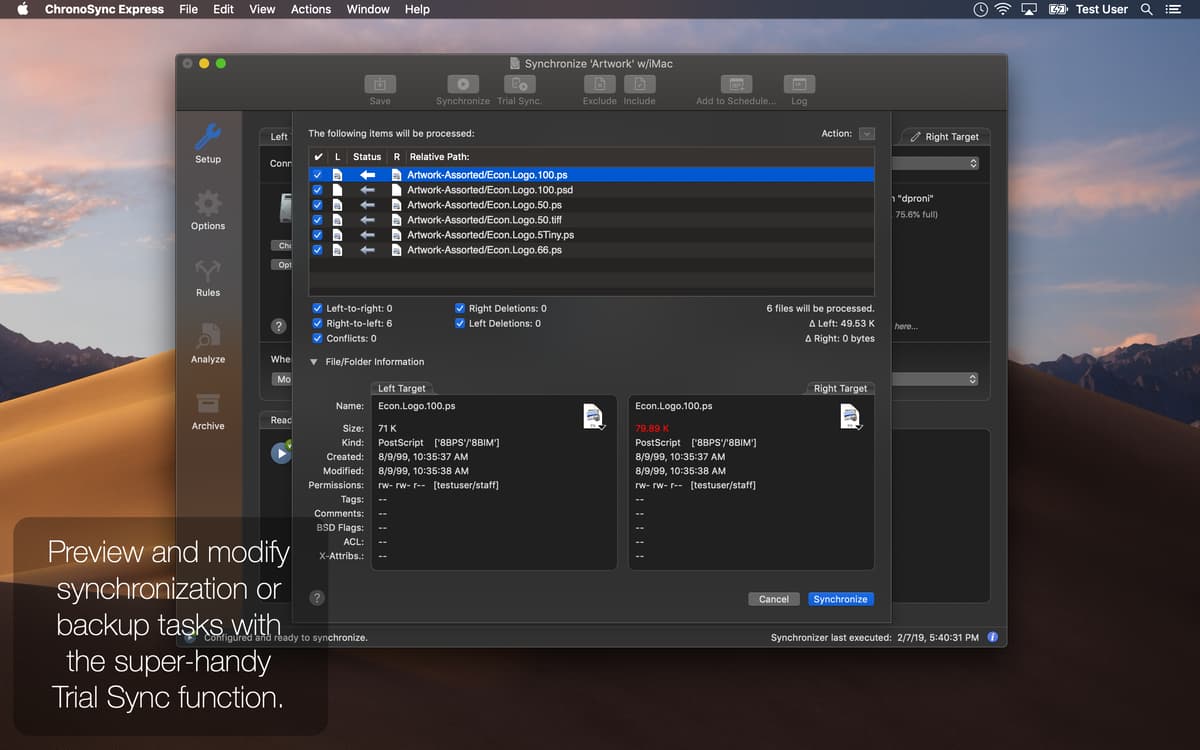Open the Actions menu in the menu bar

click(x=310, y=9)
